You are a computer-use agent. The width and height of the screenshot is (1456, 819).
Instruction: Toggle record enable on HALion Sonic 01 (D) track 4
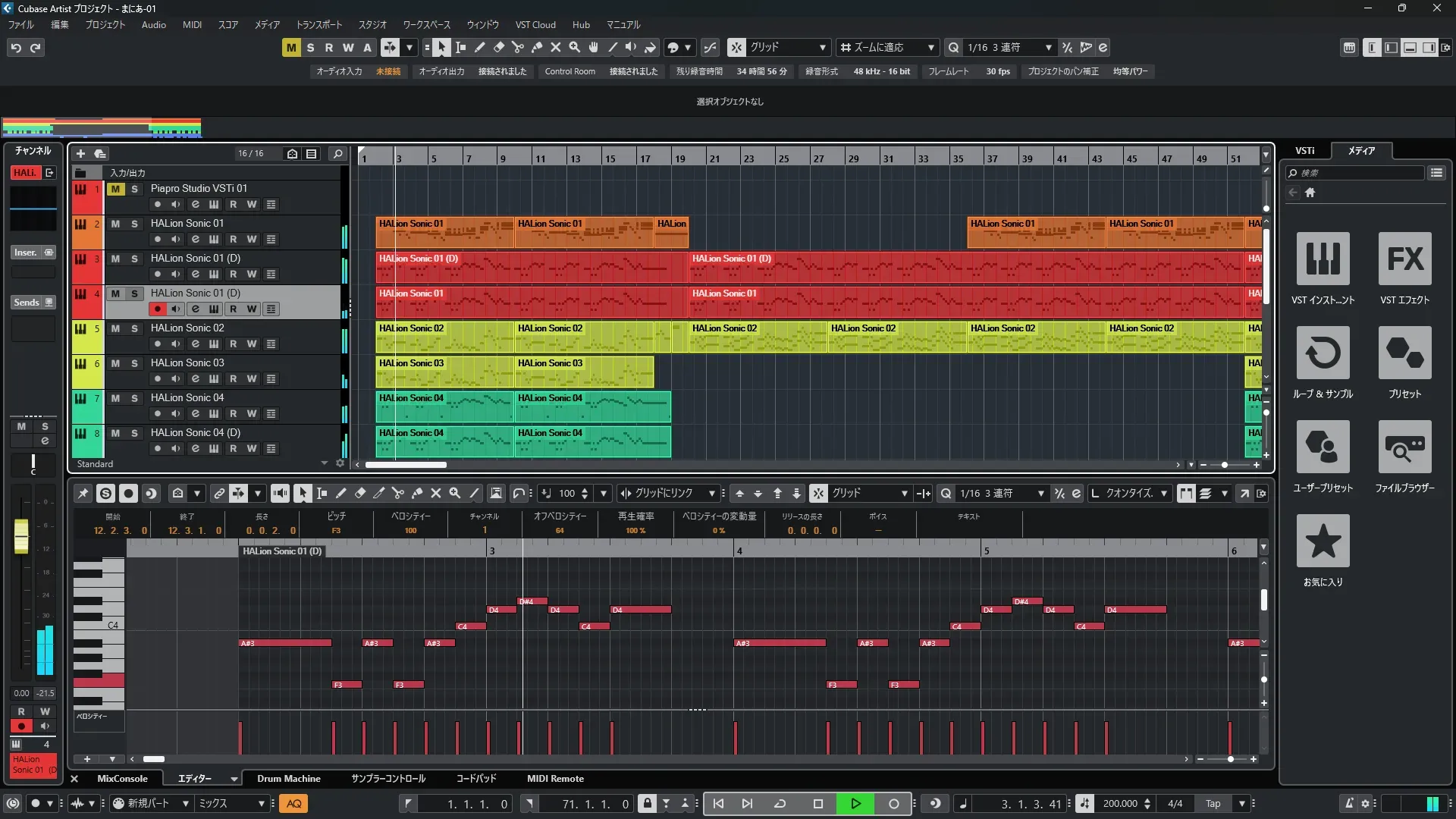tap(157, 309)
